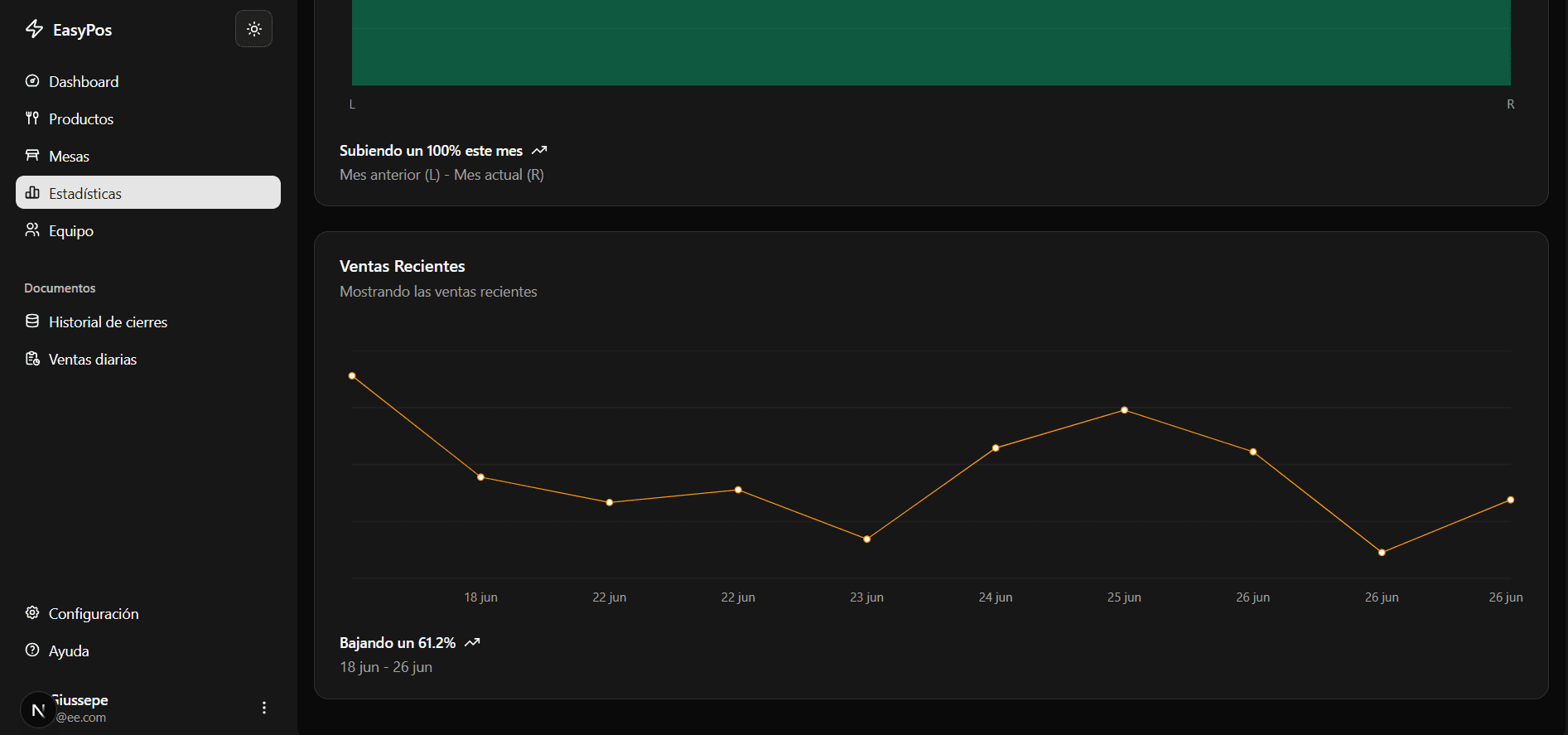The width and height of the screenshot is (1568, 735).
Task: Click the Equipo people icon
Action: tap(32, 230)
